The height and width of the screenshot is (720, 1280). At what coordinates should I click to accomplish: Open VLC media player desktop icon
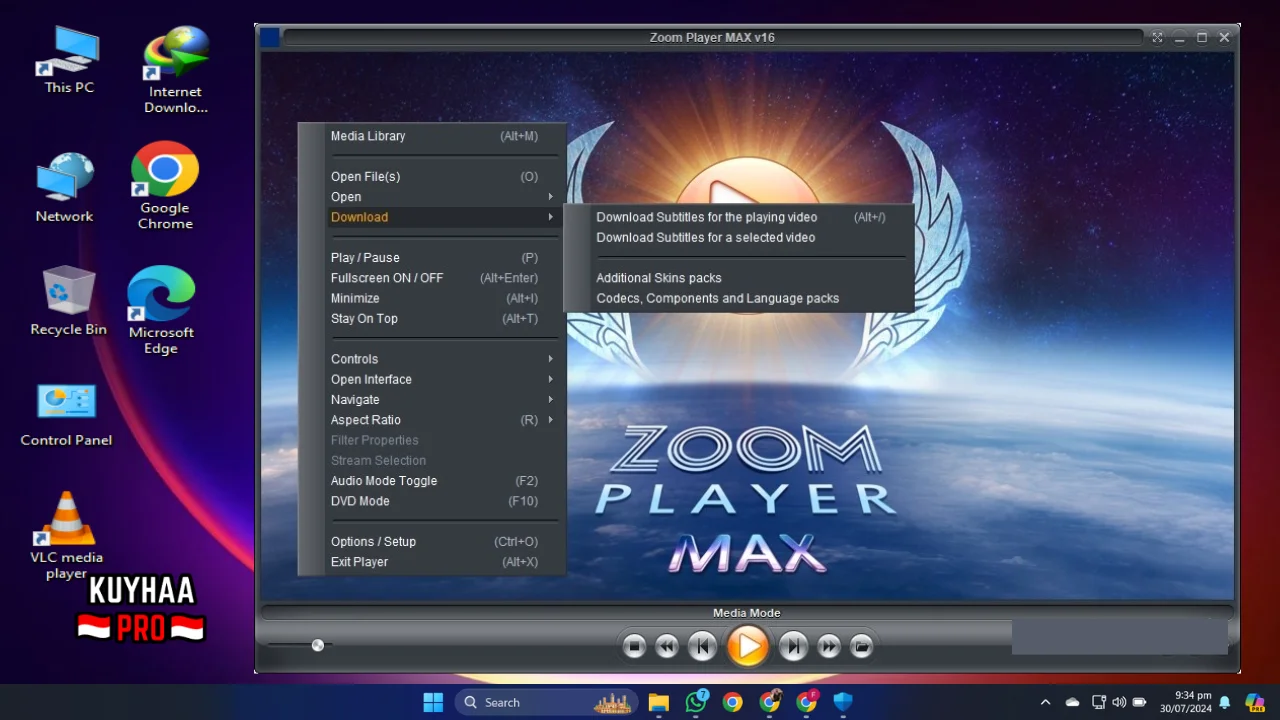click(x=66, y=536)
